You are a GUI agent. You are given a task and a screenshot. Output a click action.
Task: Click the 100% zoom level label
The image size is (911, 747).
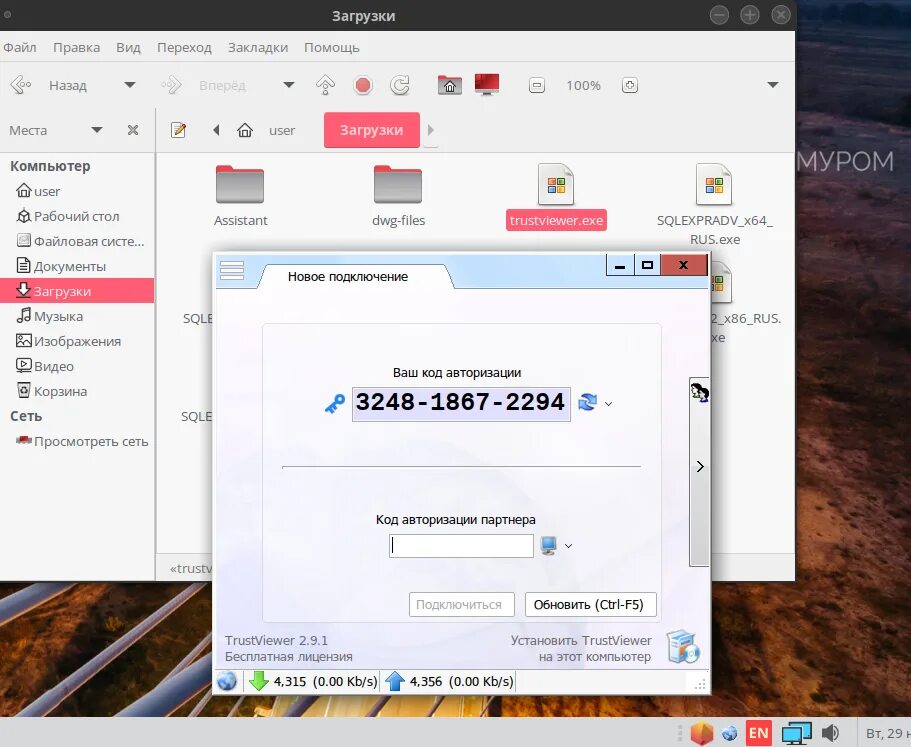click(x=583, y=85)
